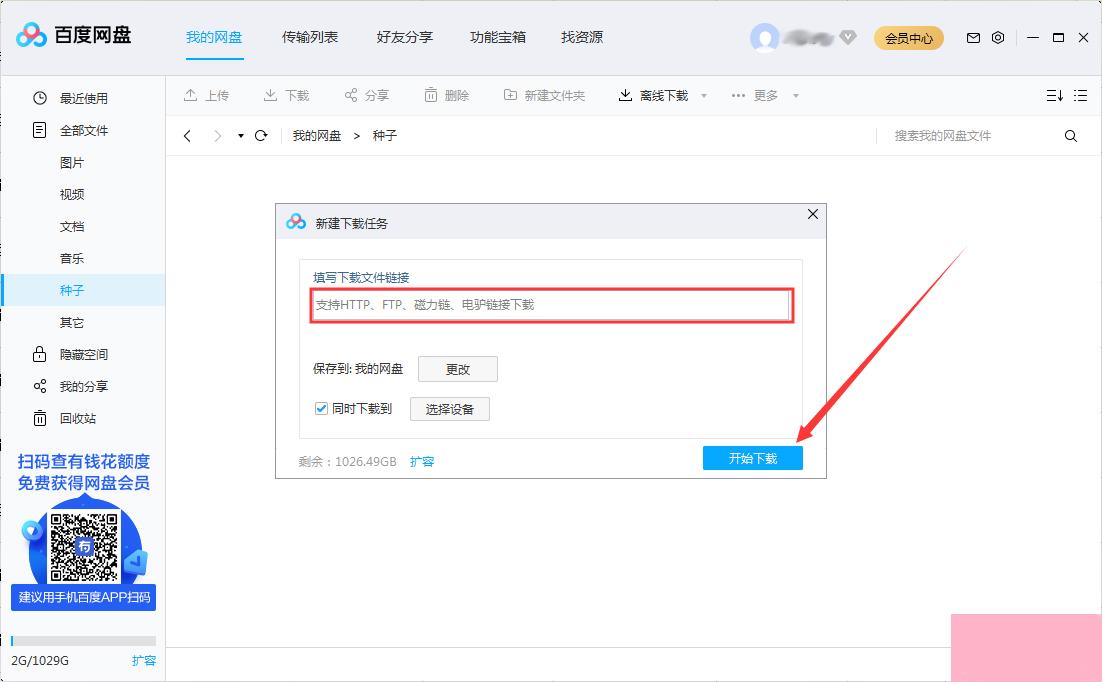Click the 2G/1029G storage text
The image size is (1102, 682).
coord(40,660)
